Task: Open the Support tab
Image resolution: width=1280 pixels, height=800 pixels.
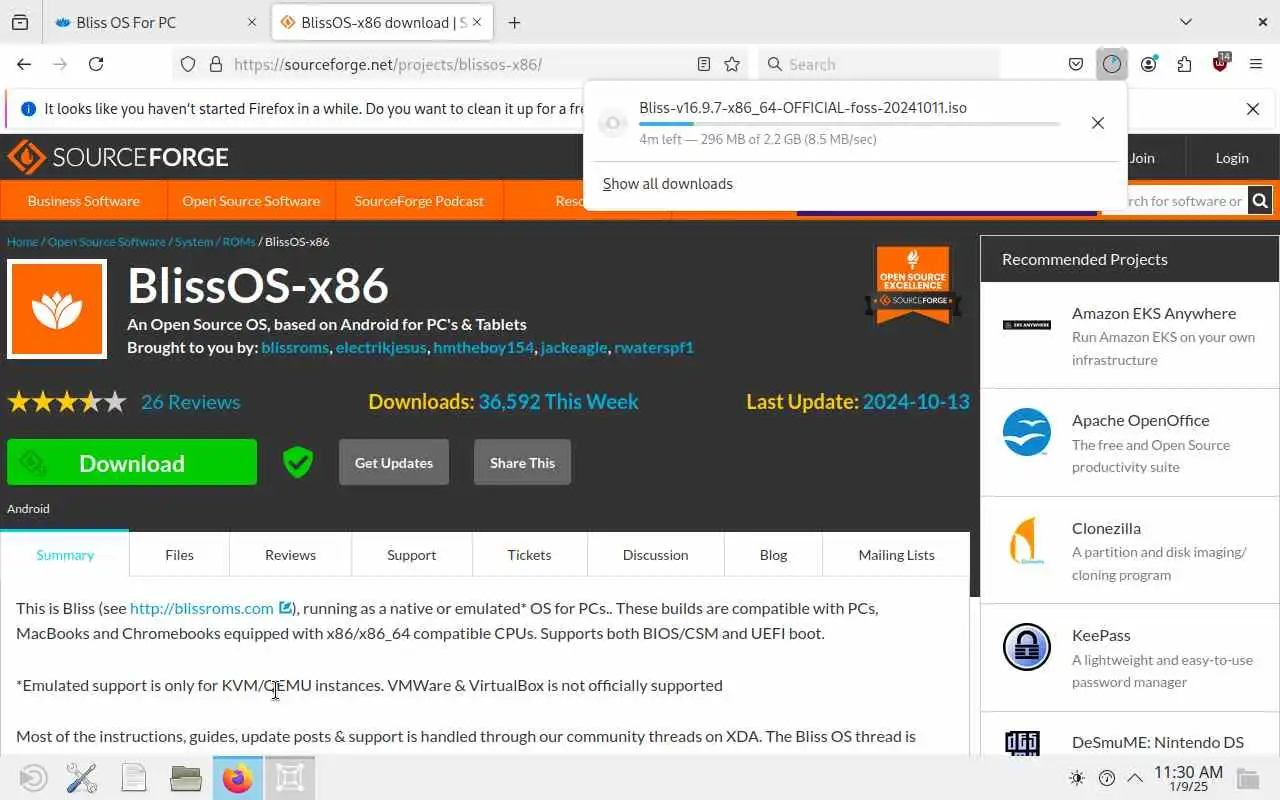Action: click(412, 554)
